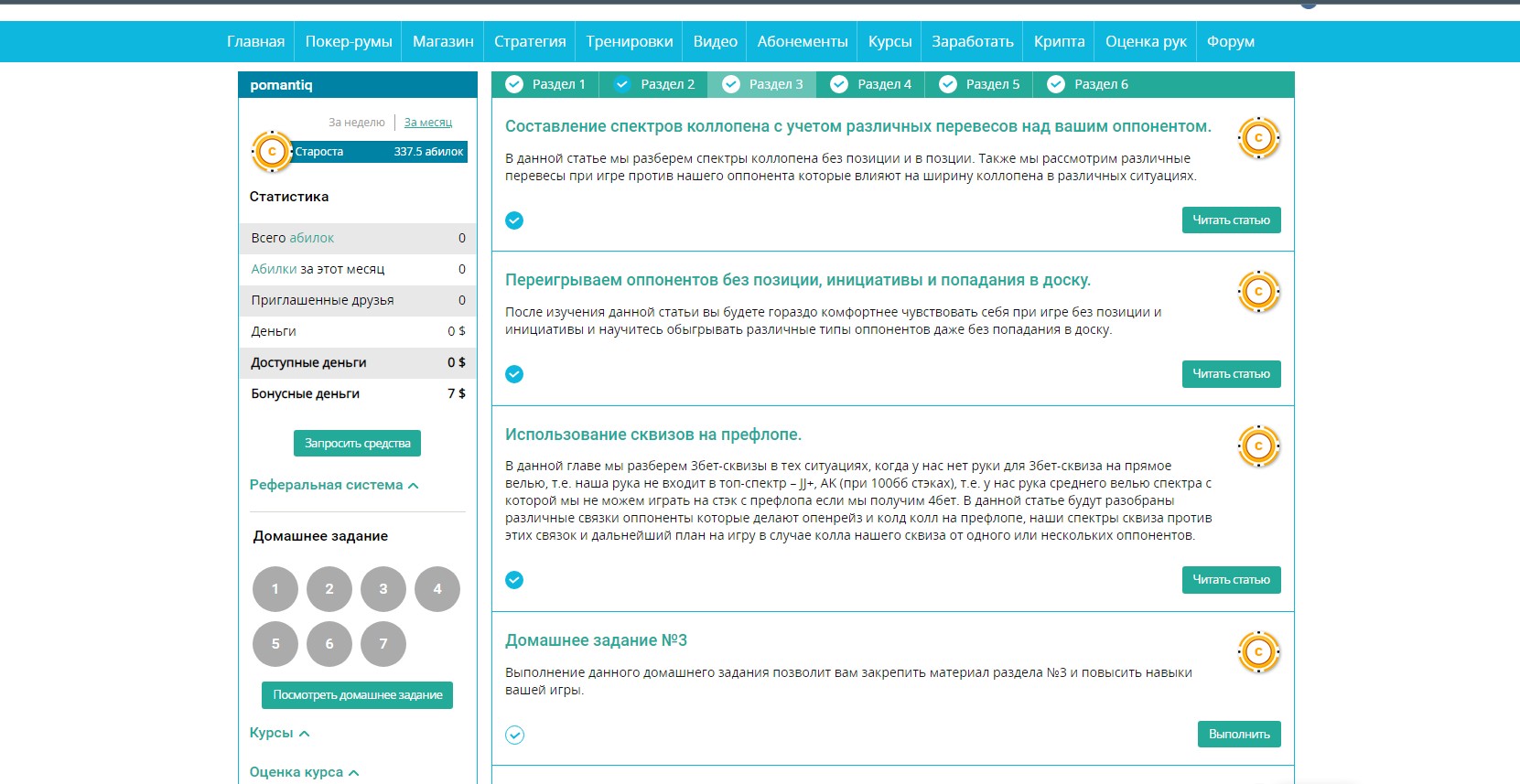Open Стратегия menu item
Image resolution: width=1520 pixels, height=784 pixels.
pos(530,41)
